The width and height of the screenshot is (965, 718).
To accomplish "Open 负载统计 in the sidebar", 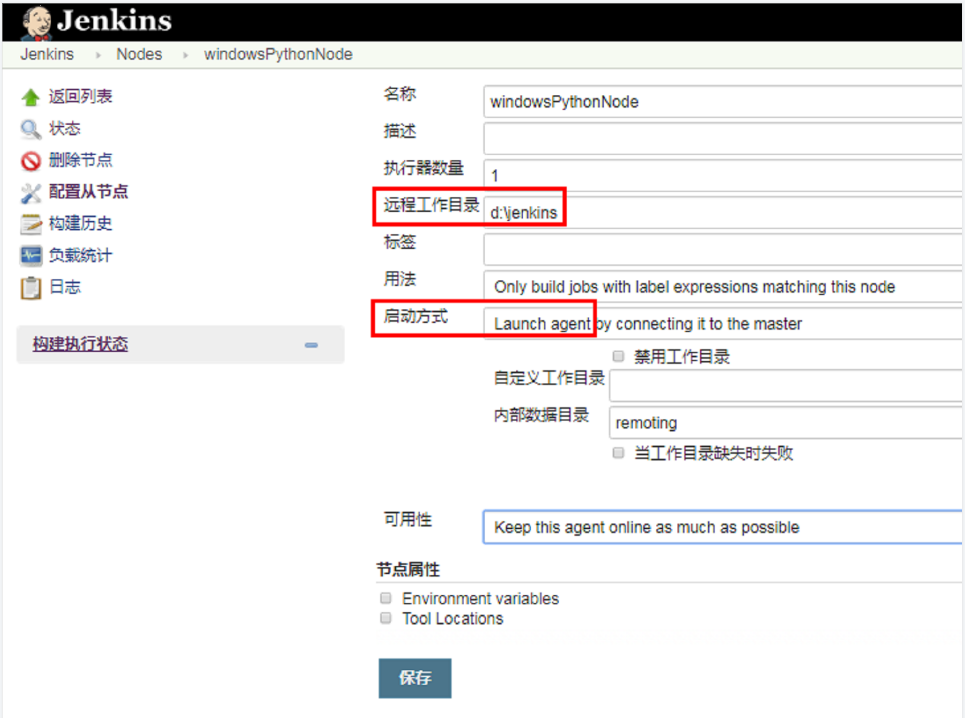I will 81,255.
